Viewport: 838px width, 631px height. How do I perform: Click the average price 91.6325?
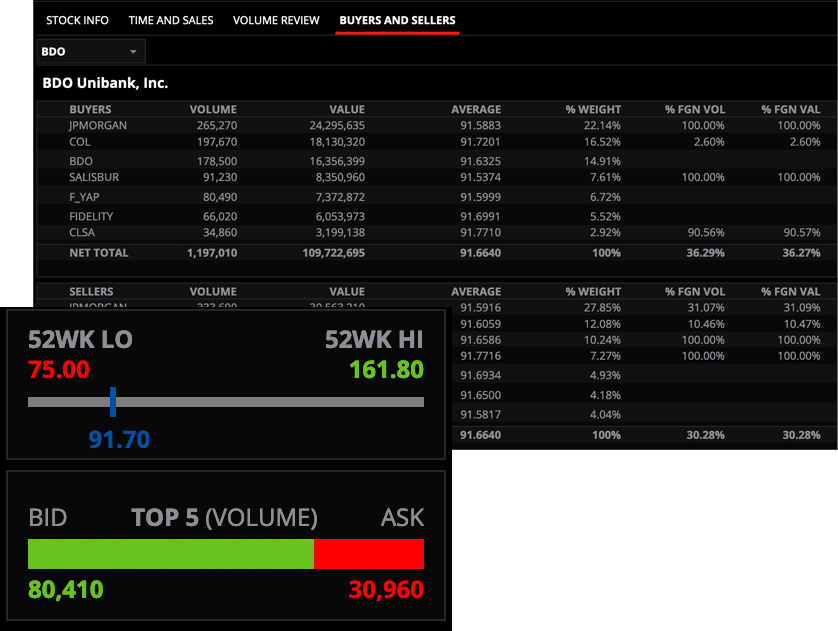(481, 161)
